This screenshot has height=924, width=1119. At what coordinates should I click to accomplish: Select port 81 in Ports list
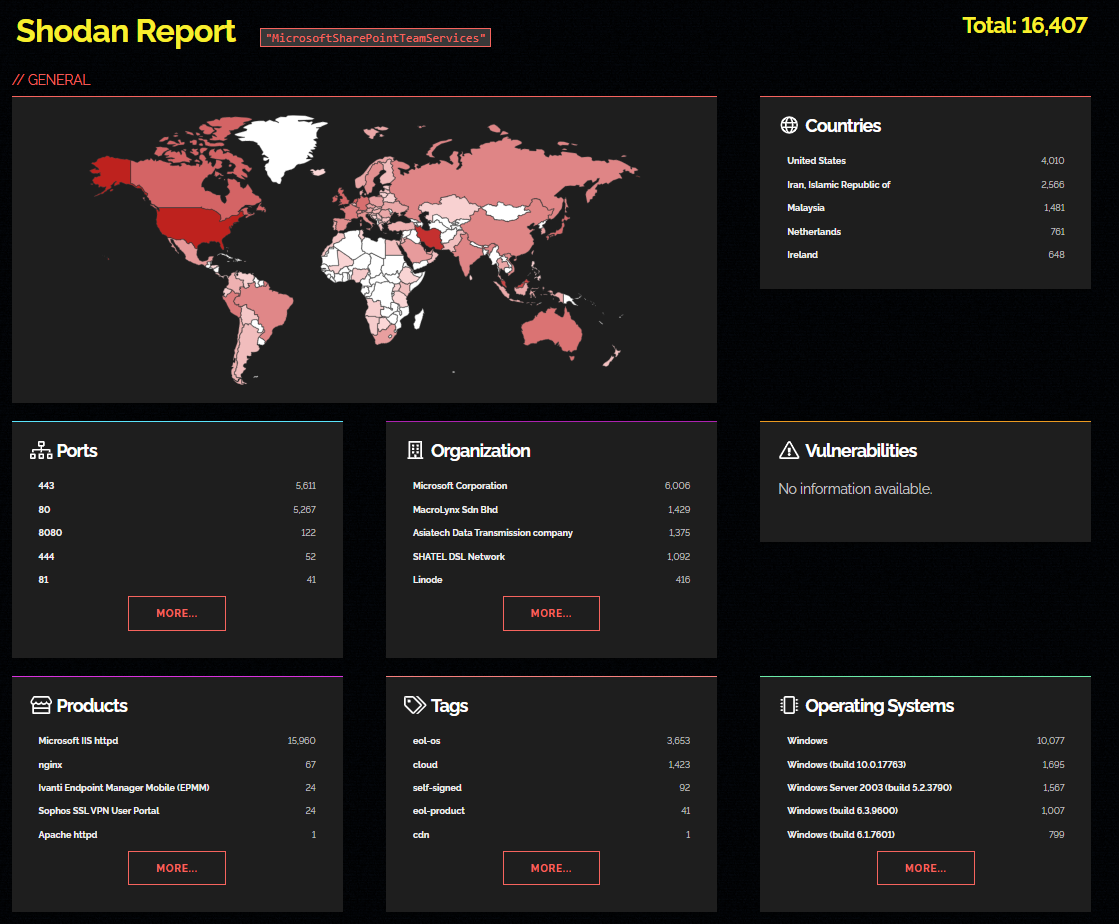[x=177, y=580]
